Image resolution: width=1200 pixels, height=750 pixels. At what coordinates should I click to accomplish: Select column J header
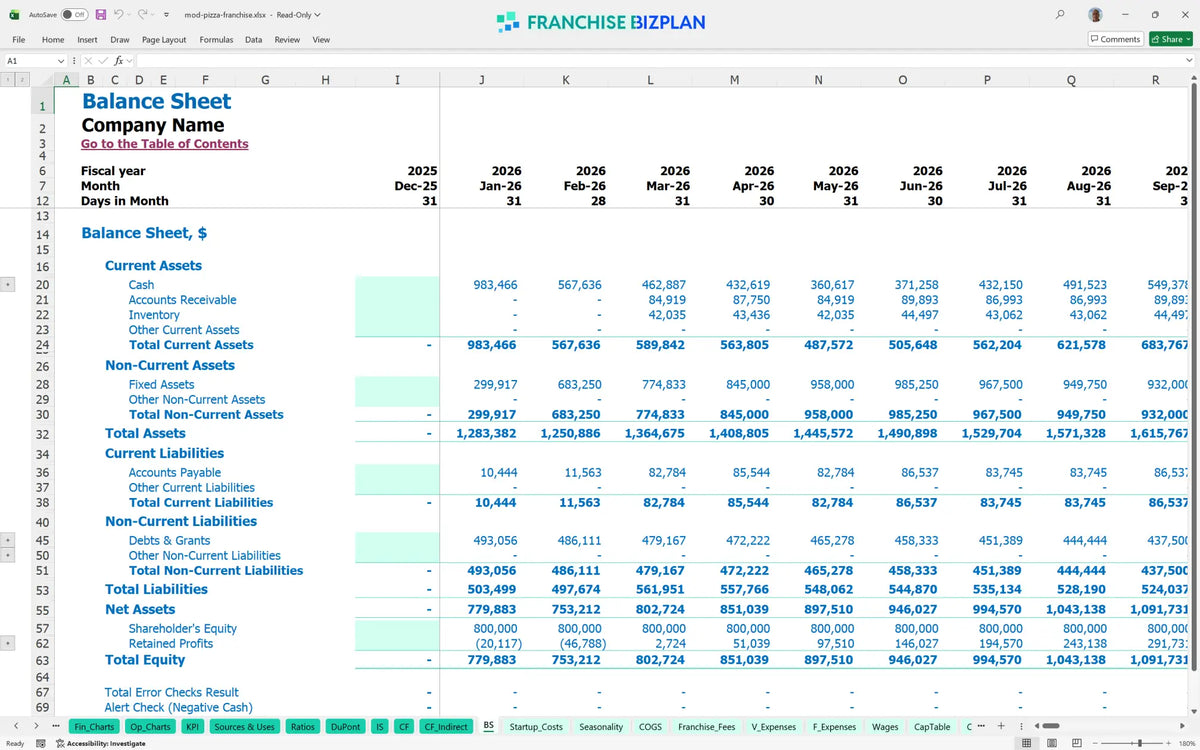(x=482, y=80)
